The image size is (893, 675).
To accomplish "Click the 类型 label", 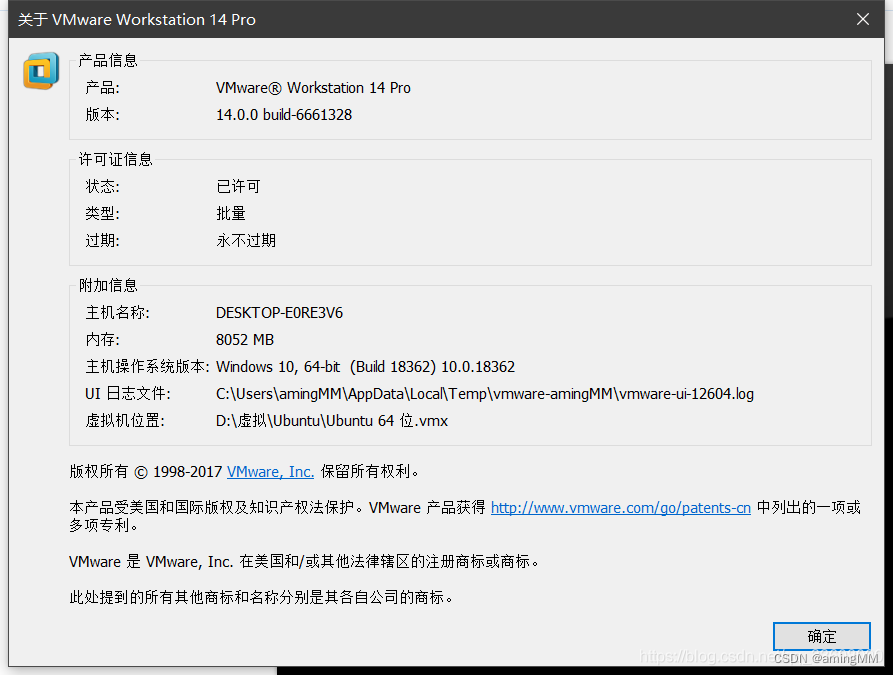I will [103, 214].
